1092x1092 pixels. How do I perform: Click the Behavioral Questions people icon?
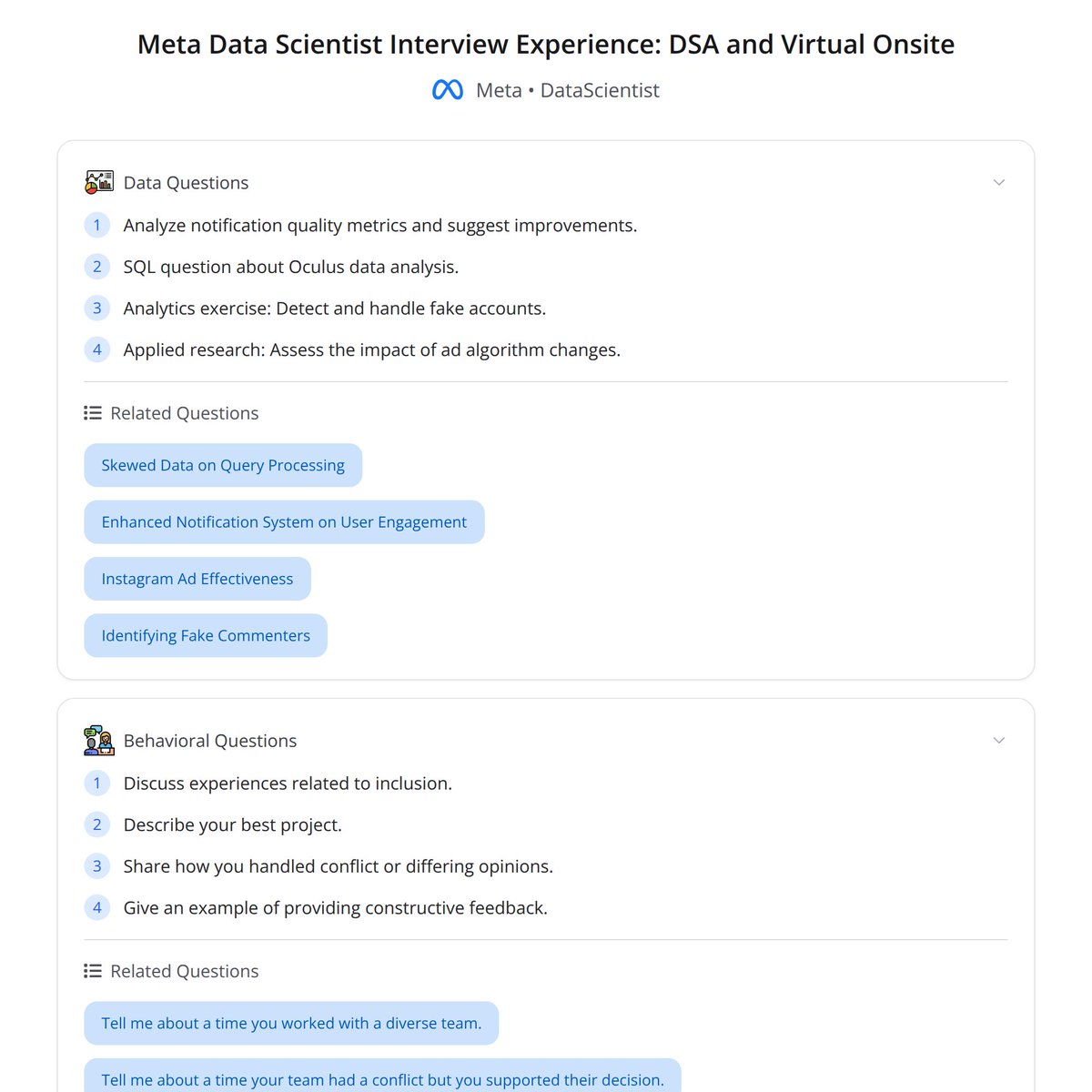tap(99, 741)
